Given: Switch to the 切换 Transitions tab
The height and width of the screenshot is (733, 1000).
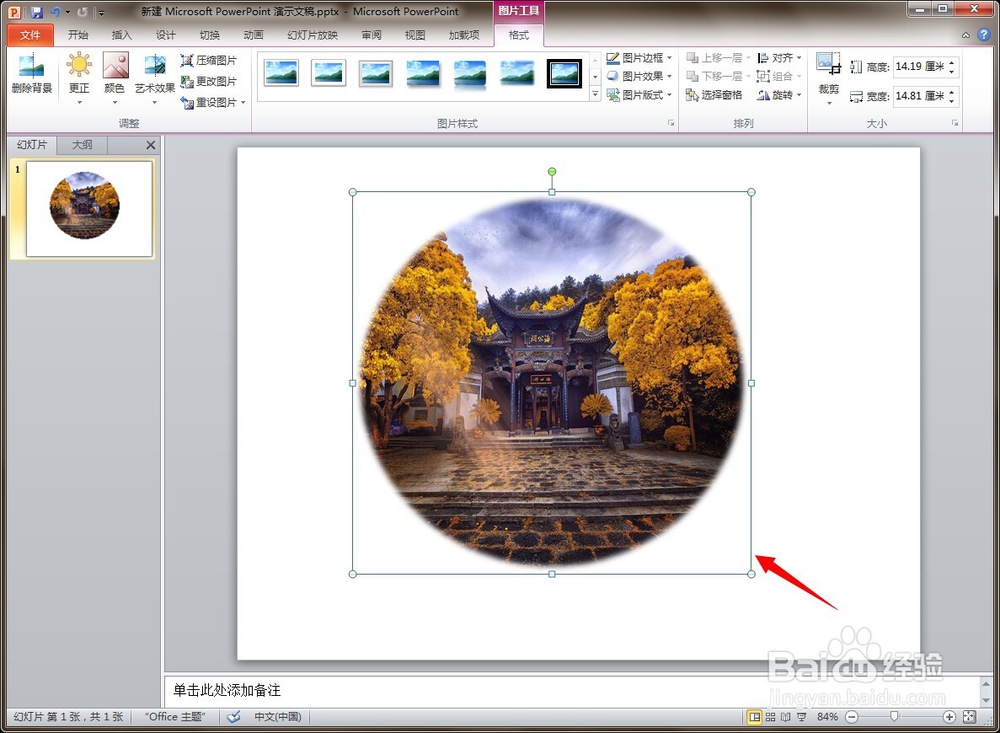Looking at the screenshot, I should click(209, 35).
